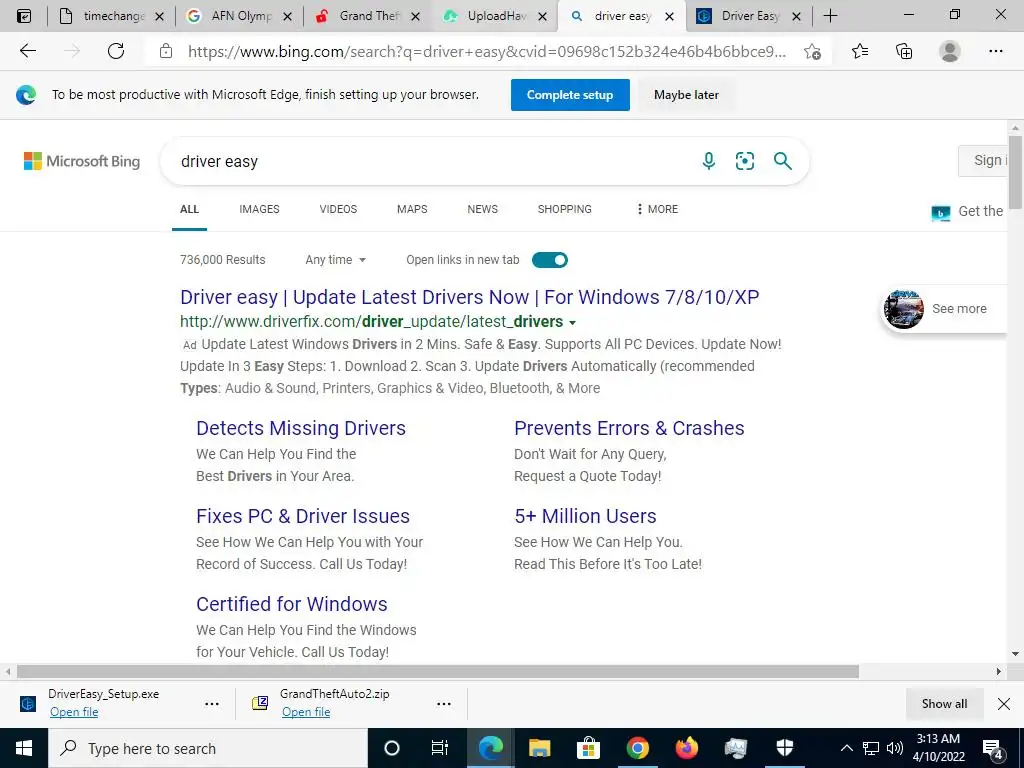Switch to the Grand Theft tab
The image size is (1024, 768).
point(367,16)
